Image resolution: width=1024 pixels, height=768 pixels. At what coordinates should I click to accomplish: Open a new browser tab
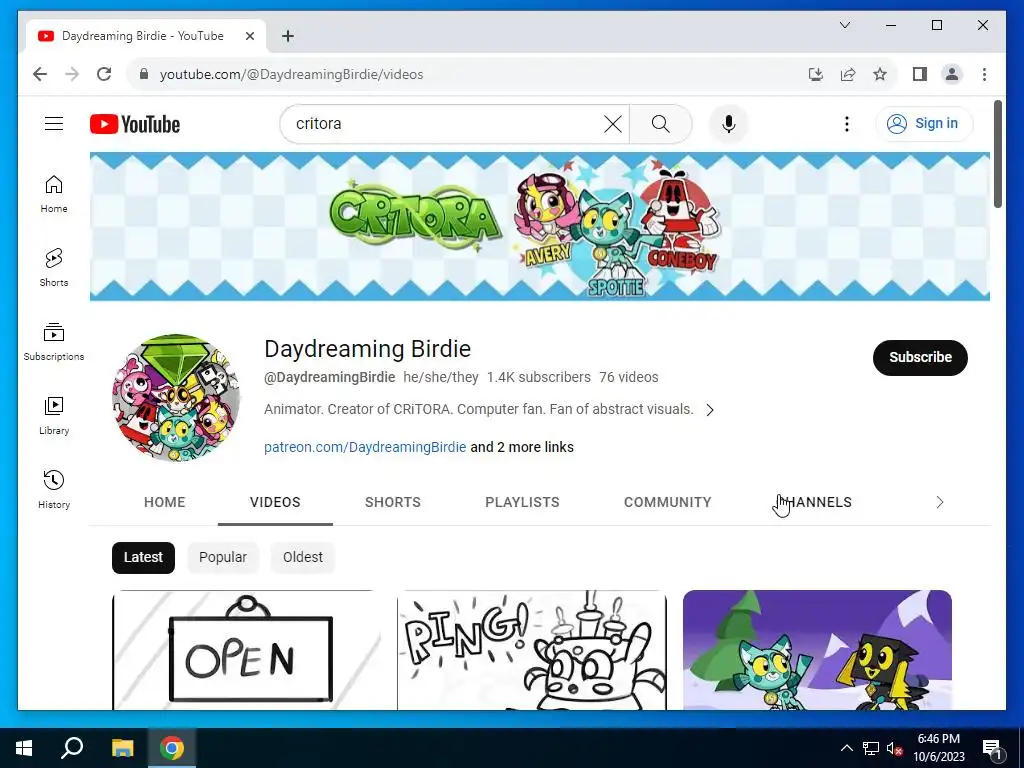point(288,36)
